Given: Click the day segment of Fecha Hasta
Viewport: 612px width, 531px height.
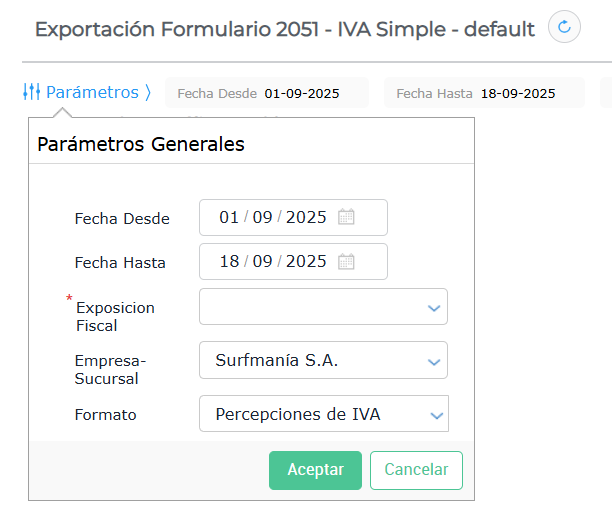Looking at the screenshot, I should (229, 261).
